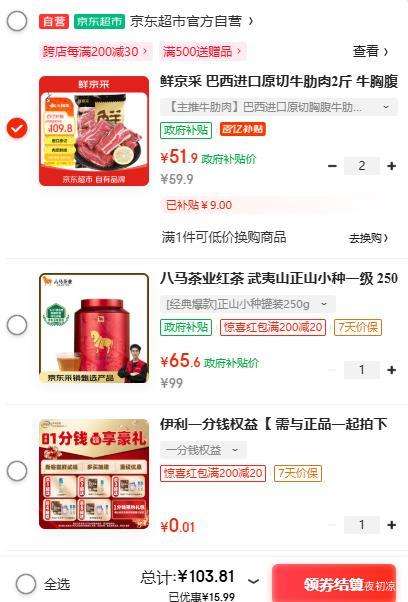Decrease beef rib quantity with minus icon
Screen dimensions: 408x602
click(x=332, y=166)
